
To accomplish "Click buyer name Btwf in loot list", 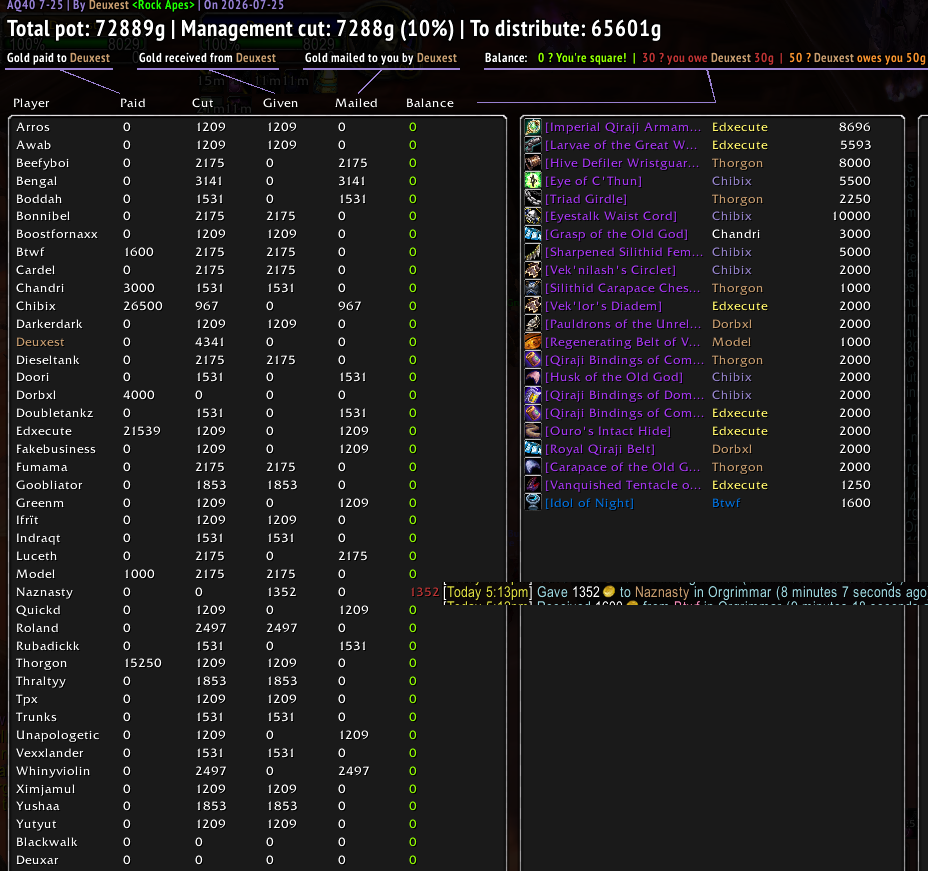I will tap(726, 503).
